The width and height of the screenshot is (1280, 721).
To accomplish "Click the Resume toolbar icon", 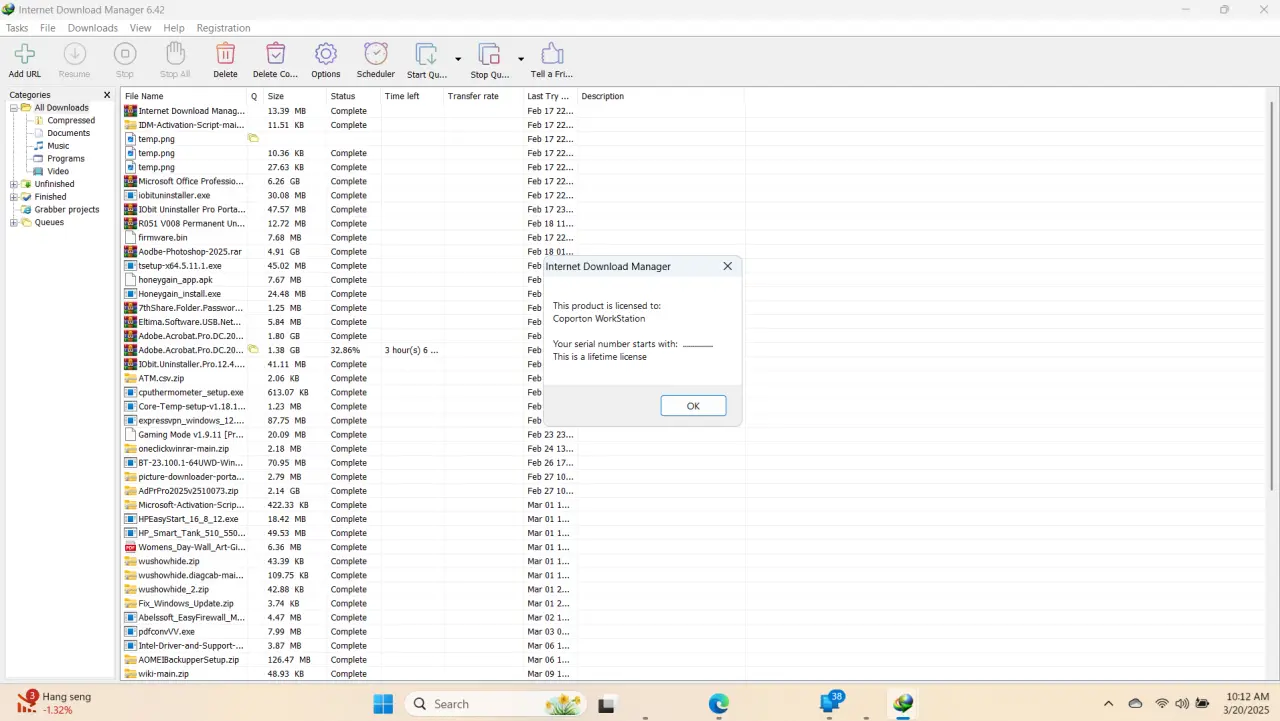I will (x=75, y=54).
